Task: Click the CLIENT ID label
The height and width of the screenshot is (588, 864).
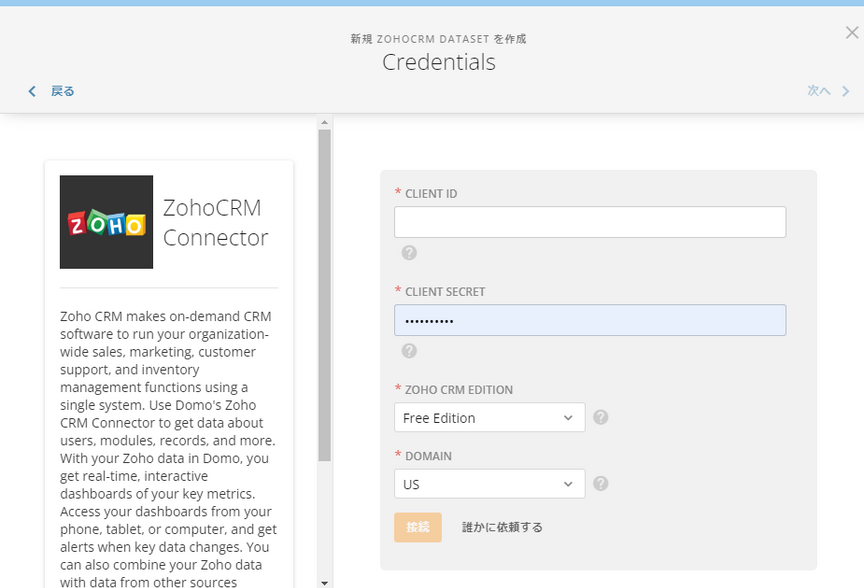Action: point(431,194)
